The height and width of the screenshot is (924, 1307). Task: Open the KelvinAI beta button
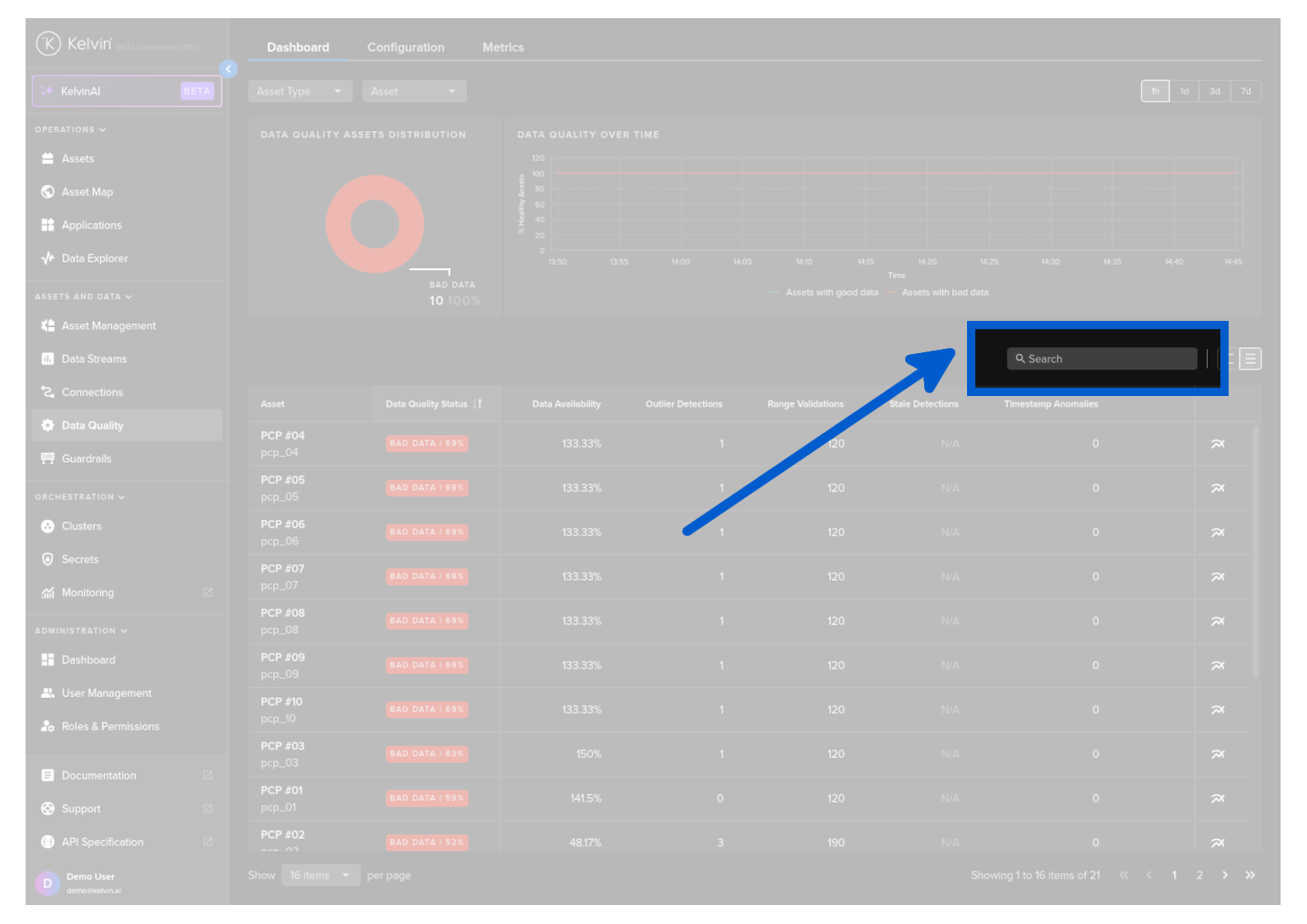127,92
